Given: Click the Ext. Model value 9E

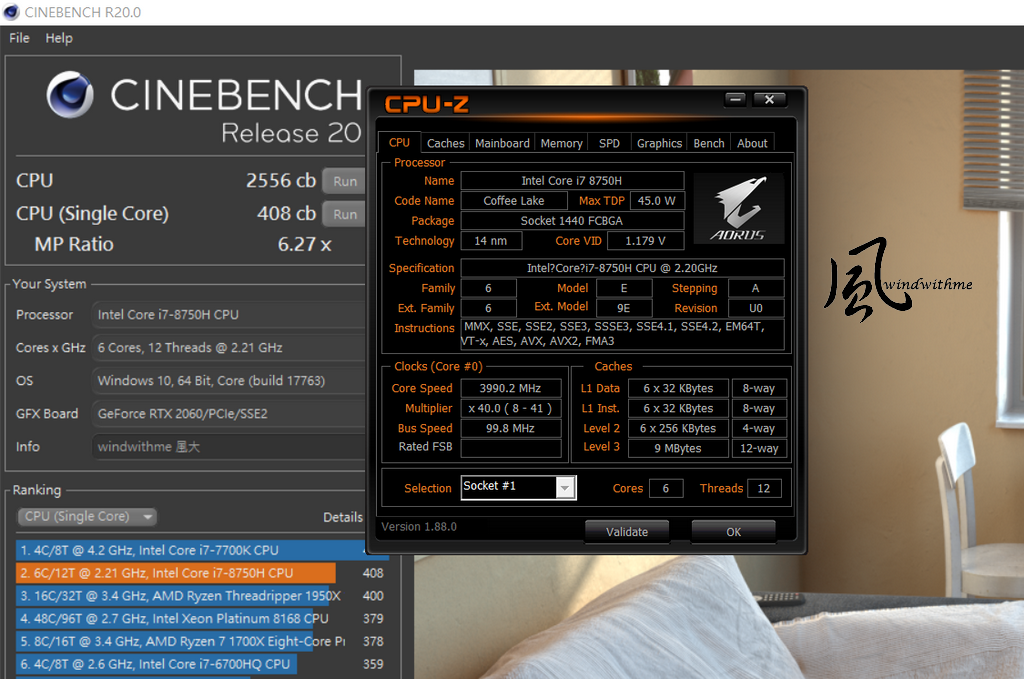Looking at the screenshot, I should [x=624, y=308].
